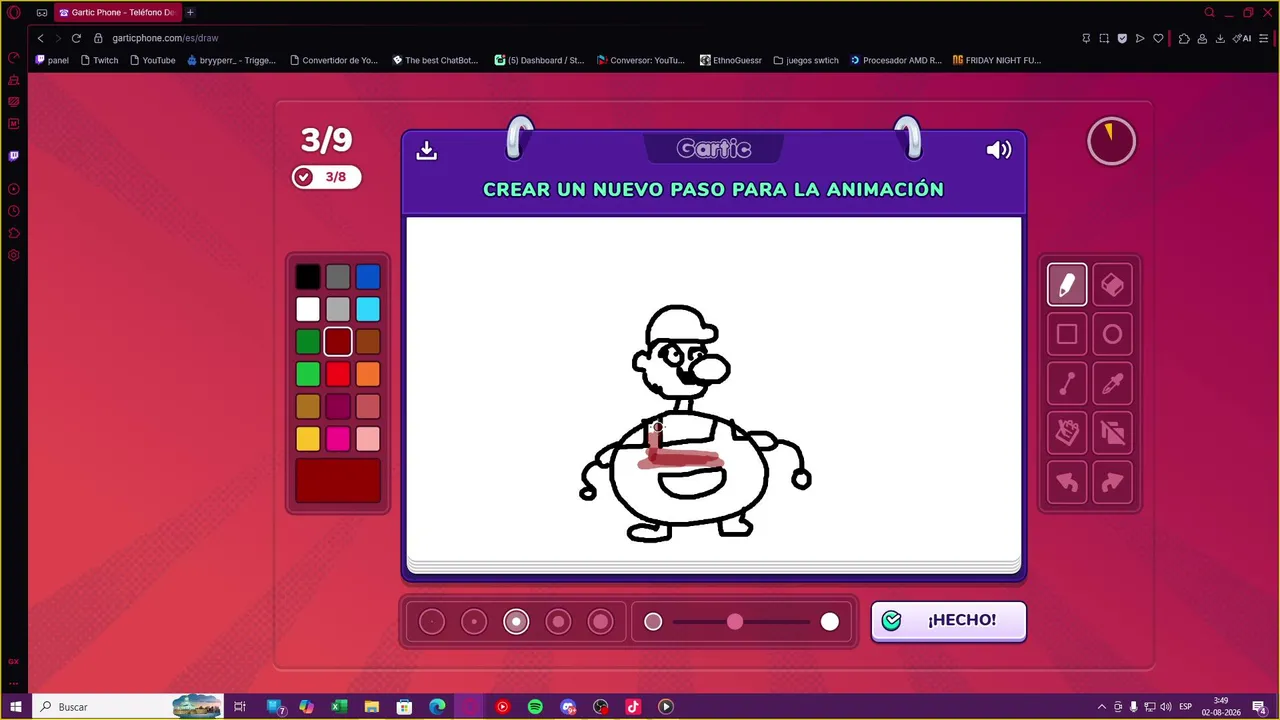This screenshot has width=1280, height=720.
Task: Open the Procesador AMD R... bookmark
Action: [x=896, y=60]
